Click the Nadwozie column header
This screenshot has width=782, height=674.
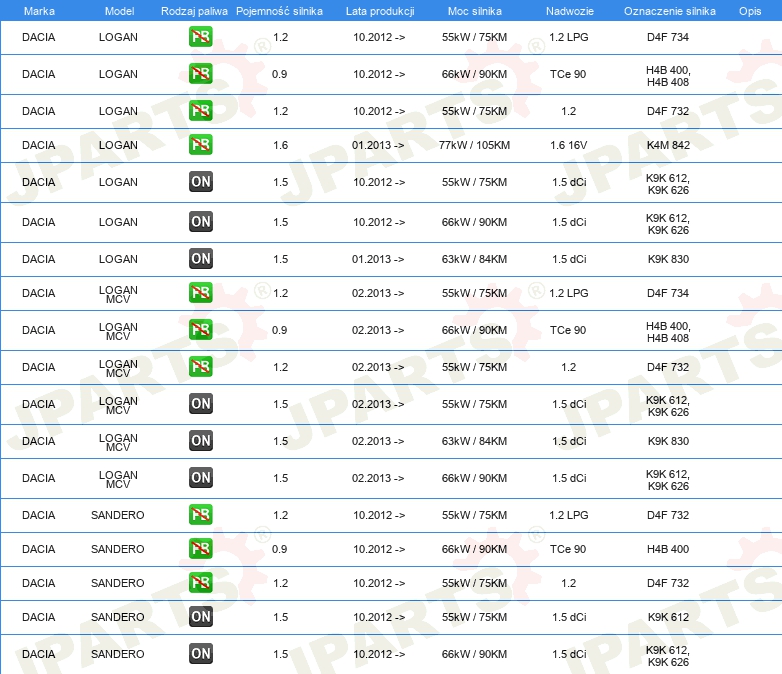pos(570,11)
